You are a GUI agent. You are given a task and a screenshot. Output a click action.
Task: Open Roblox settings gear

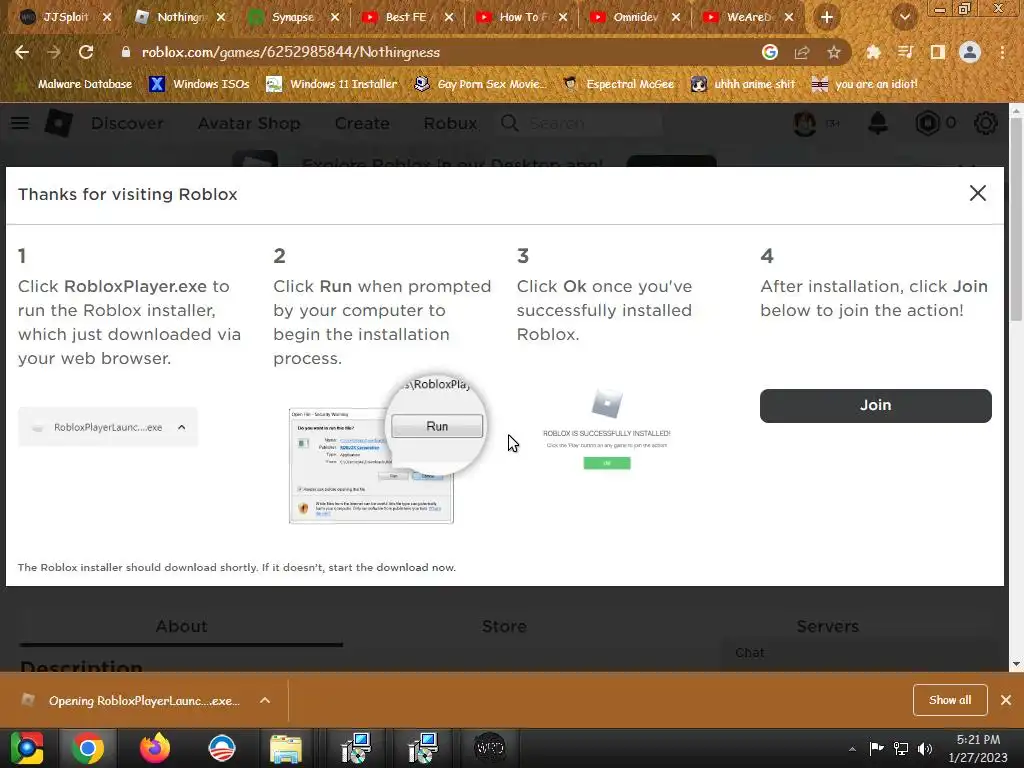pos(985,123)
